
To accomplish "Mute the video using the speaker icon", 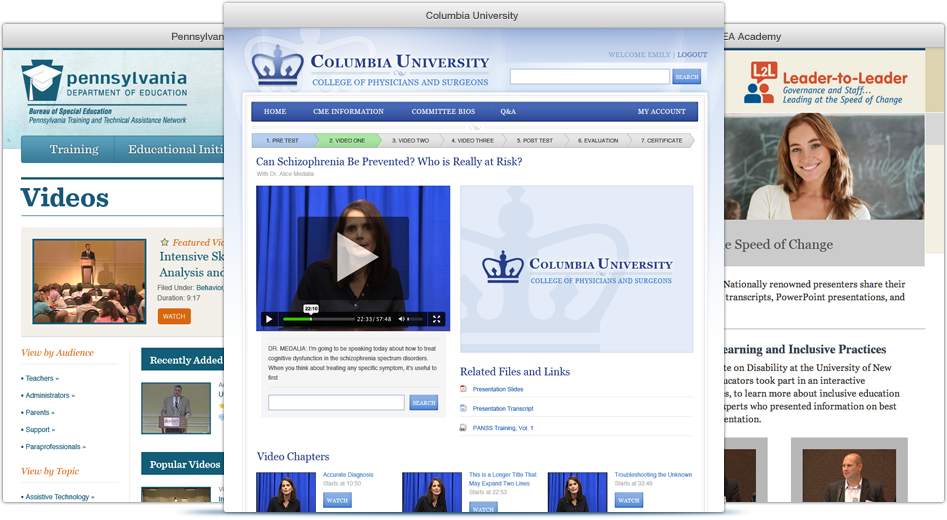I will pos(401,319).
